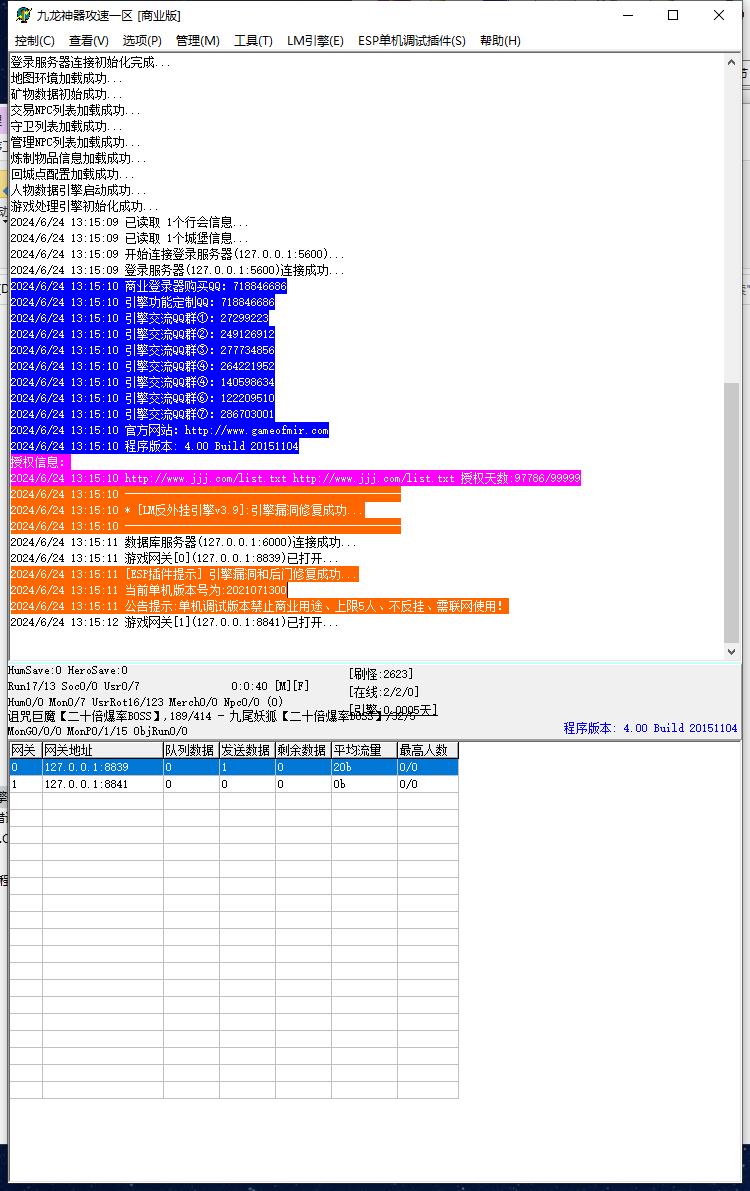Screen dimensions: 750x1191
Task: Click log line 引擎功能定制QQ: 718846686
Action: pos(142,302)
